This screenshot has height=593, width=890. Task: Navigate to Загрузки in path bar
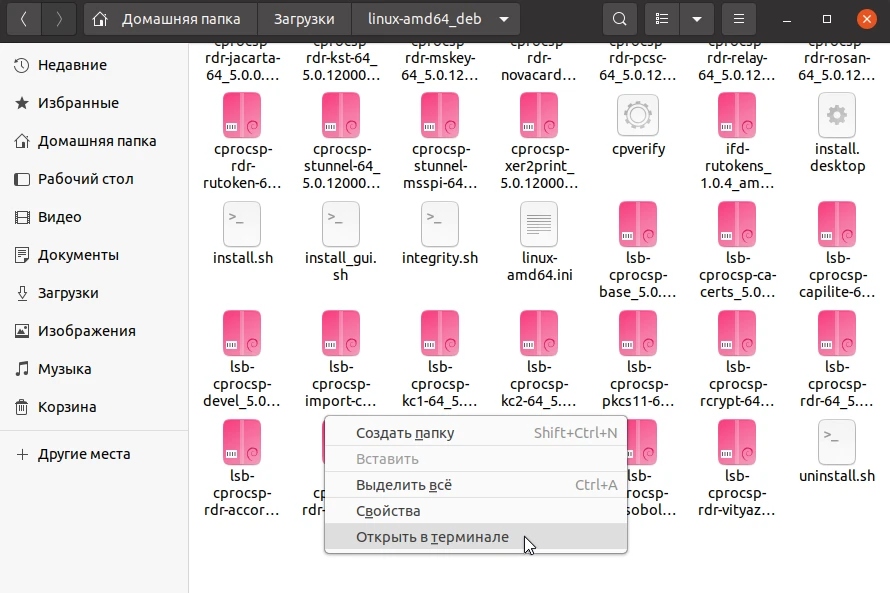coord(304,19)
